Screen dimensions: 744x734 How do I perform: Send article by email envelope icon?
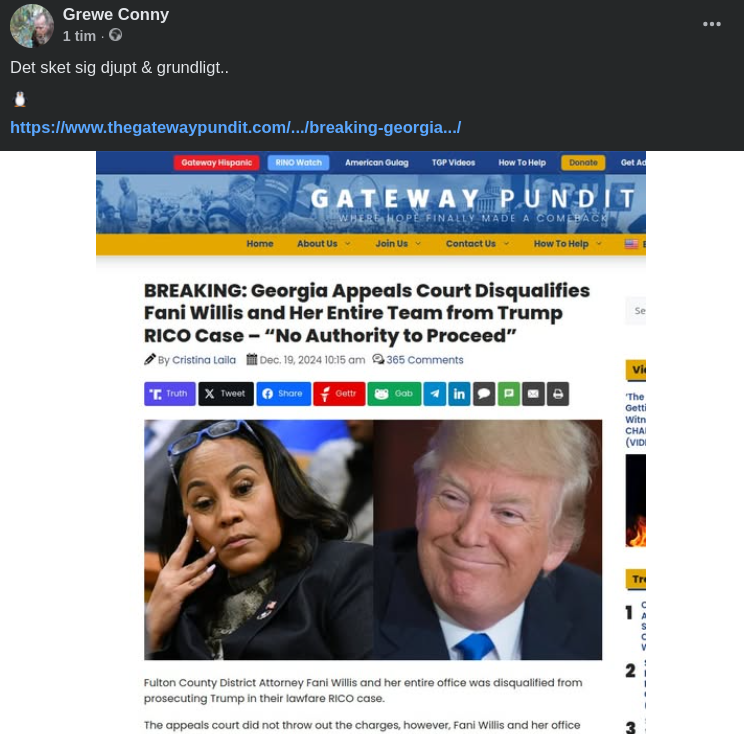[x=533, y=394]
